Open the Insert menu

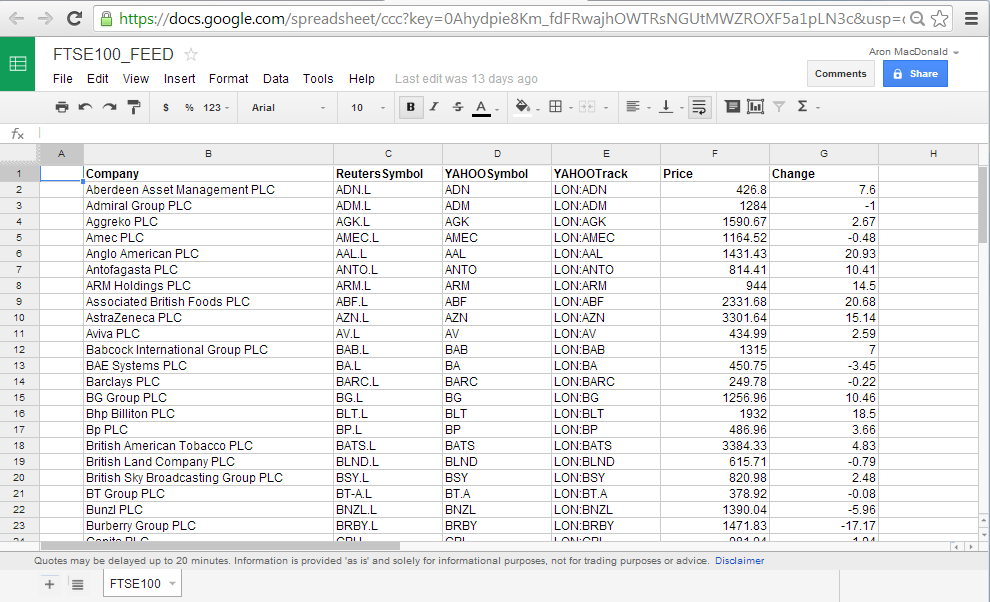179,79
